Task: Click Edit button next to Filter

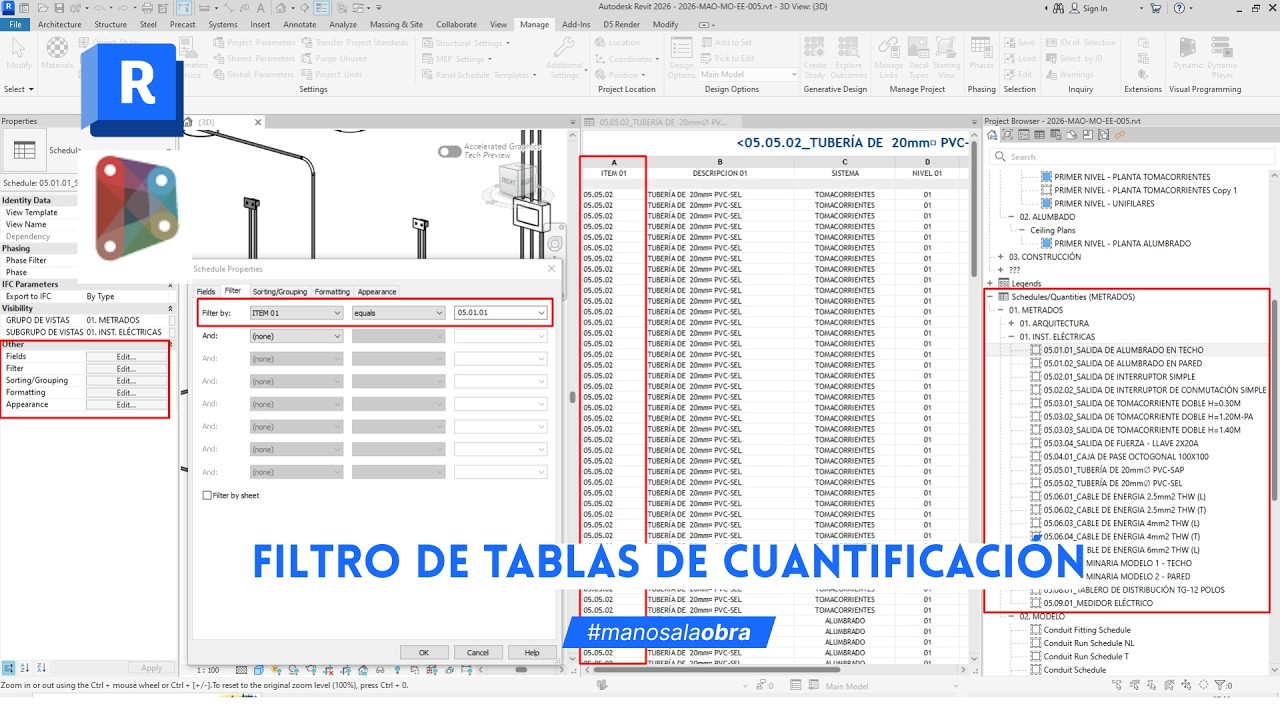Action: [x=126, y=368]
